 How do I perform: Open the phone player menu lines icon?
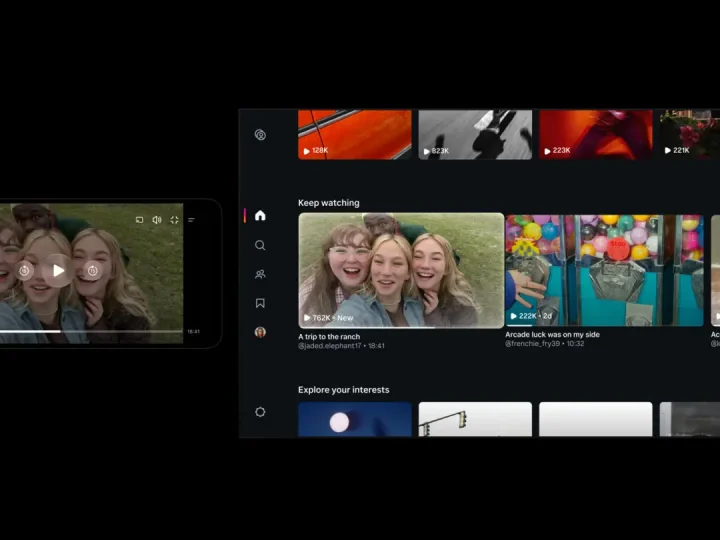point(191,220)
